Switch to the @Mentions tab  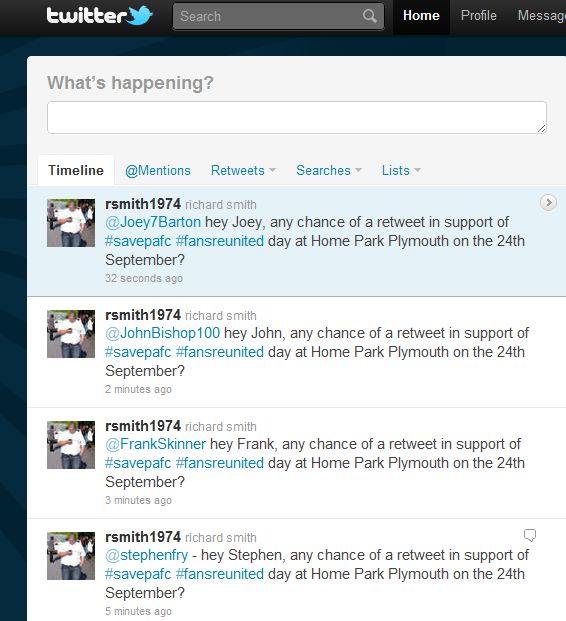point(158,170)
